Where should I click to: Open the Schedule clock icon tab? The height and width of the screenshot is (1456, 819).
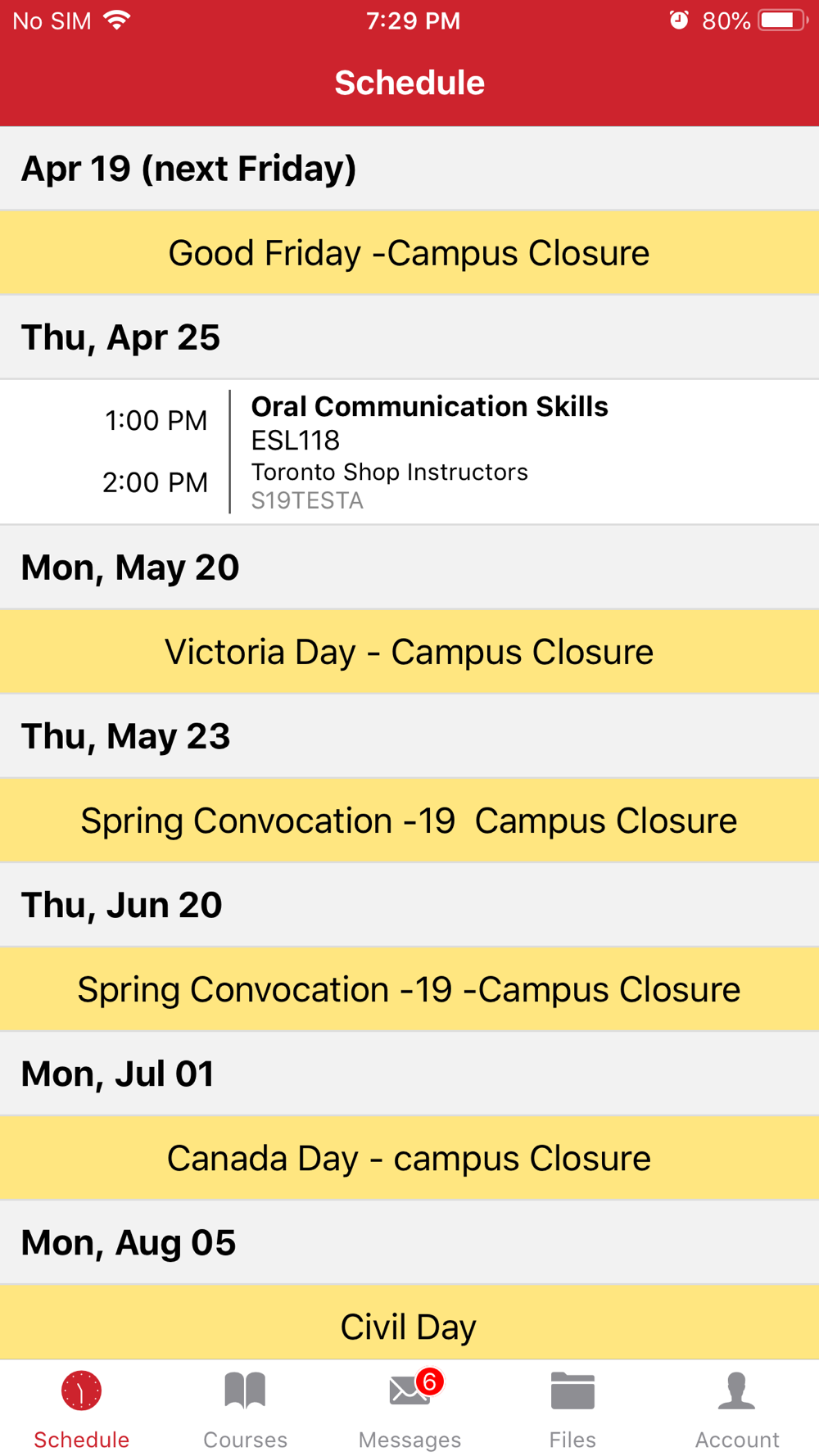click(x=81, y=1392)
